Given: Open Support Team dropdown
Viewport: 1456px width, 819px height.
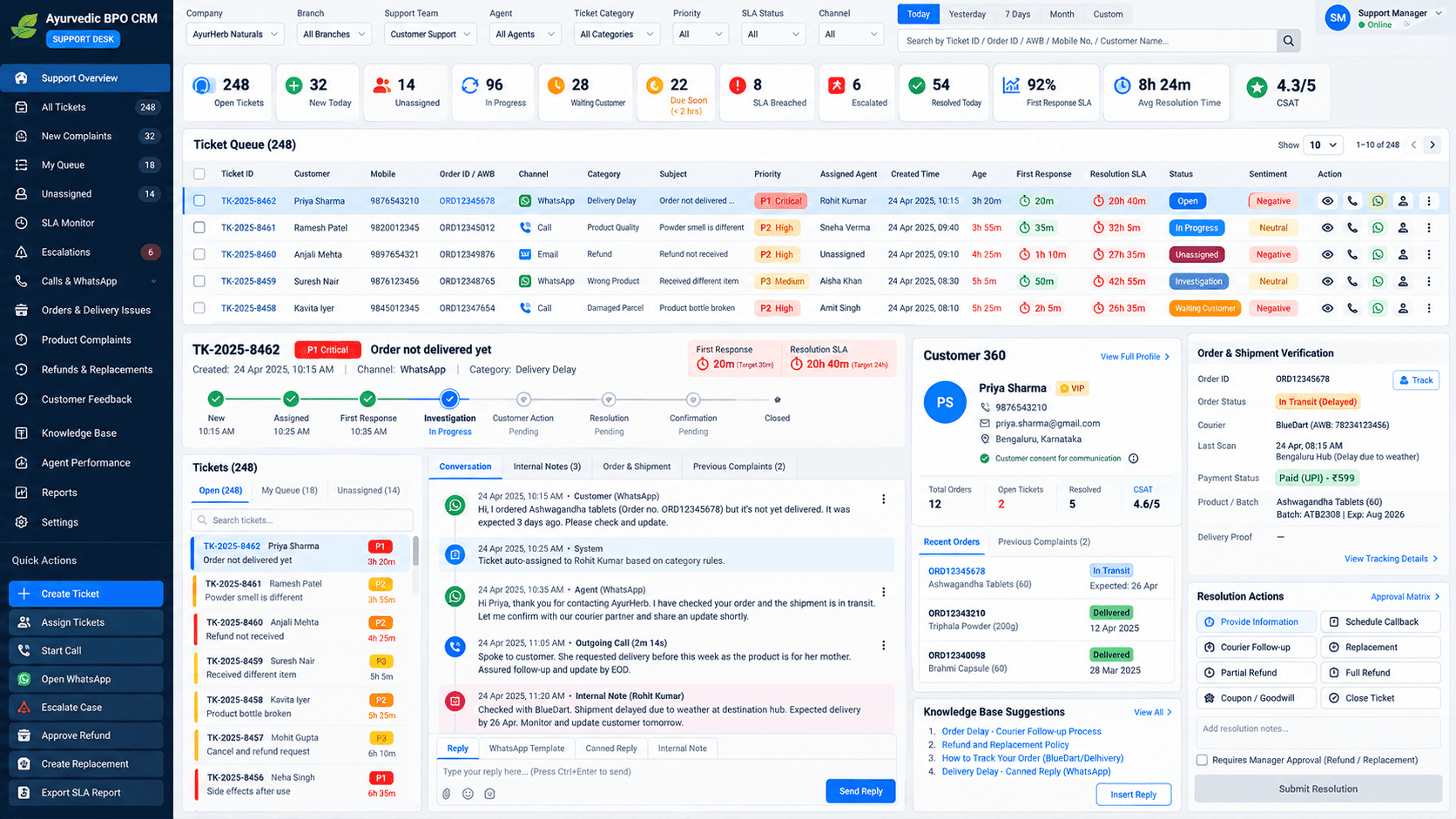Looking at the screenshot, I should [430, 35].
